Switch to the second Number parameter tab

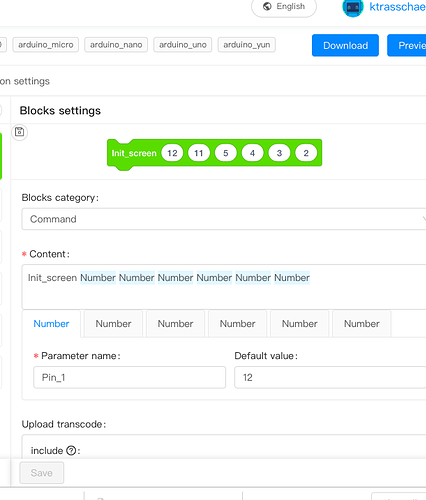click(x=113, y=324)
